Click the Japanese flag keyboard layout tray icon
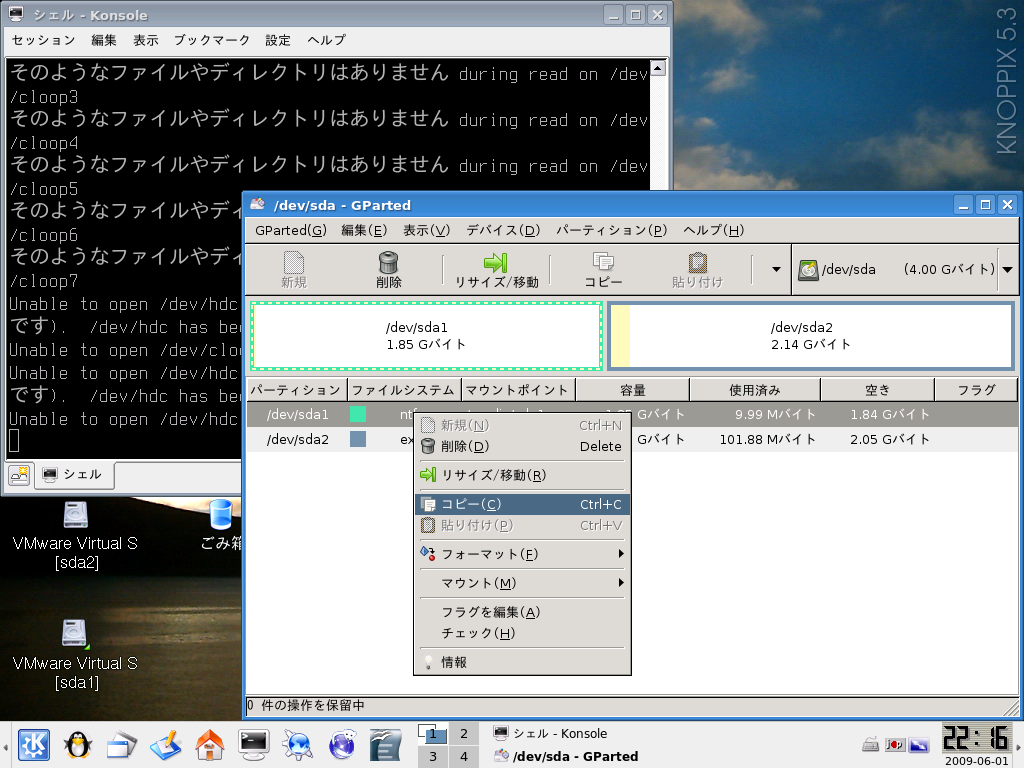Screen dimensions: 1024x768 (x=895, y=744)
